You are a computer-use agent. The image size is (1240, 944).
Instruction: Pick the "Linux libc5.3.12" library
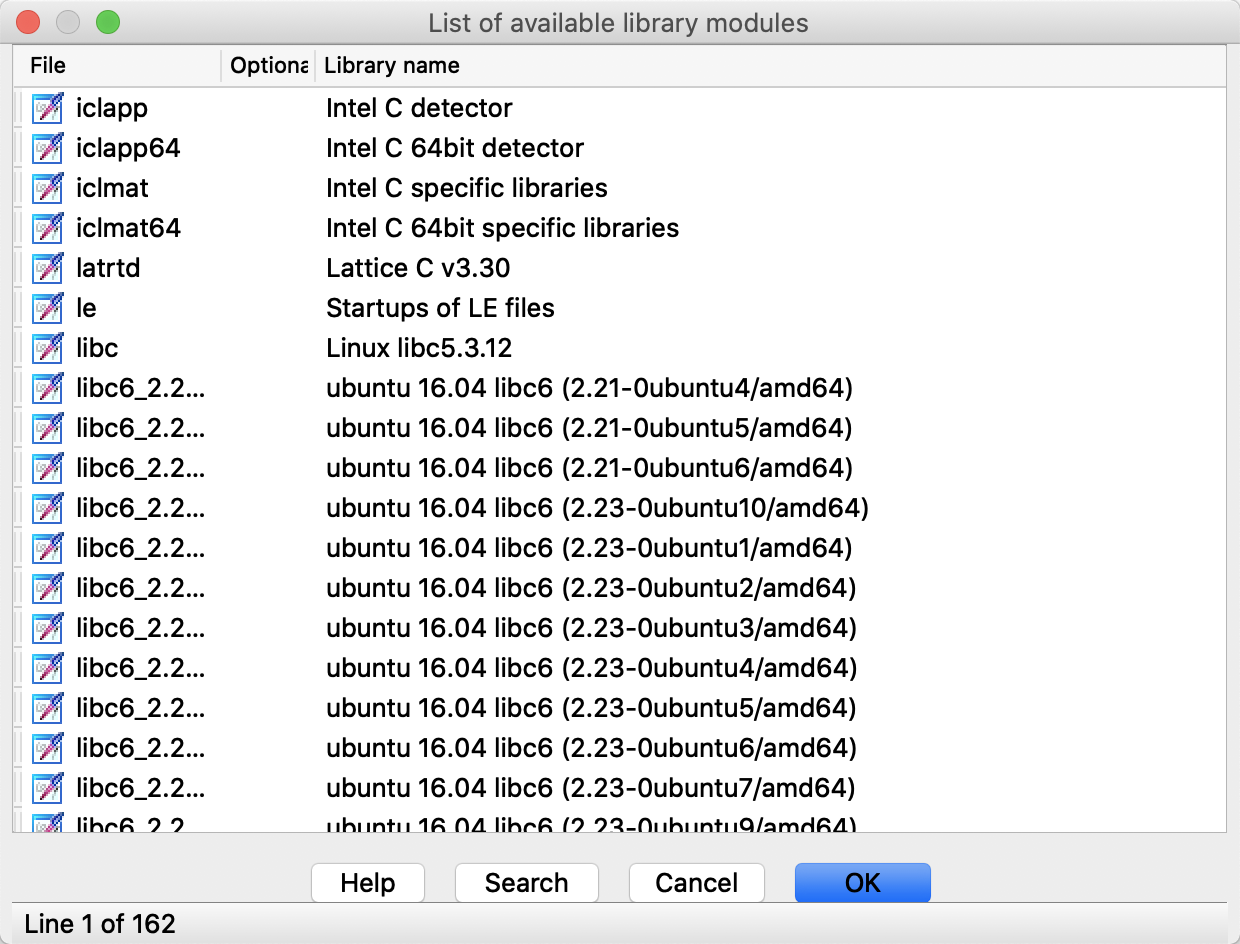[x=419, y=348]
